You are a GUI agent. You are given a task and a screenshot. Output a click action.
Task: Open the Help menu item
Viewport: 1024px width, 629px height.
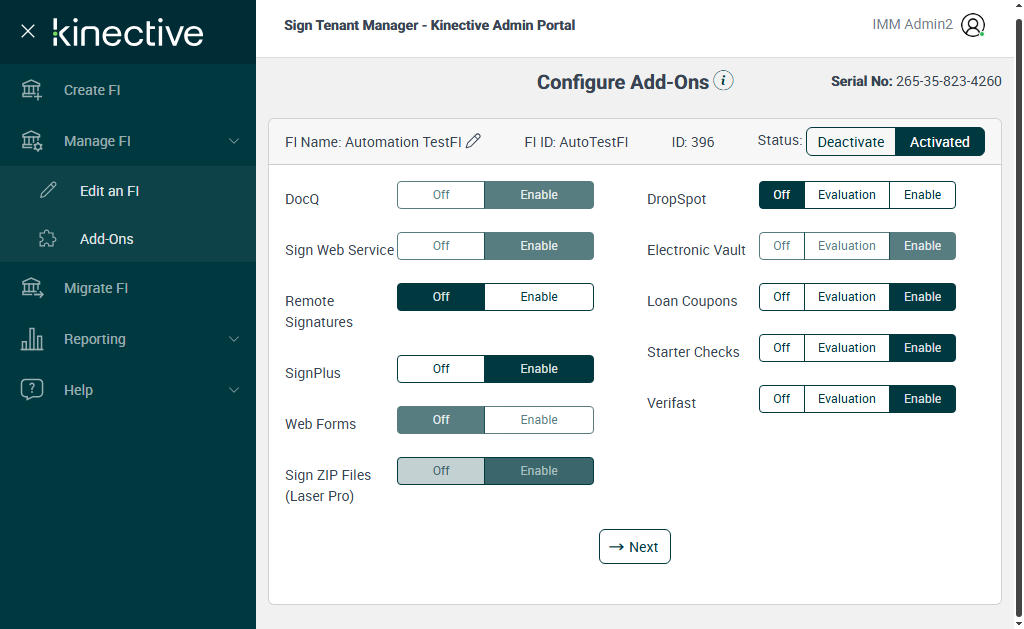pos(128,390)
